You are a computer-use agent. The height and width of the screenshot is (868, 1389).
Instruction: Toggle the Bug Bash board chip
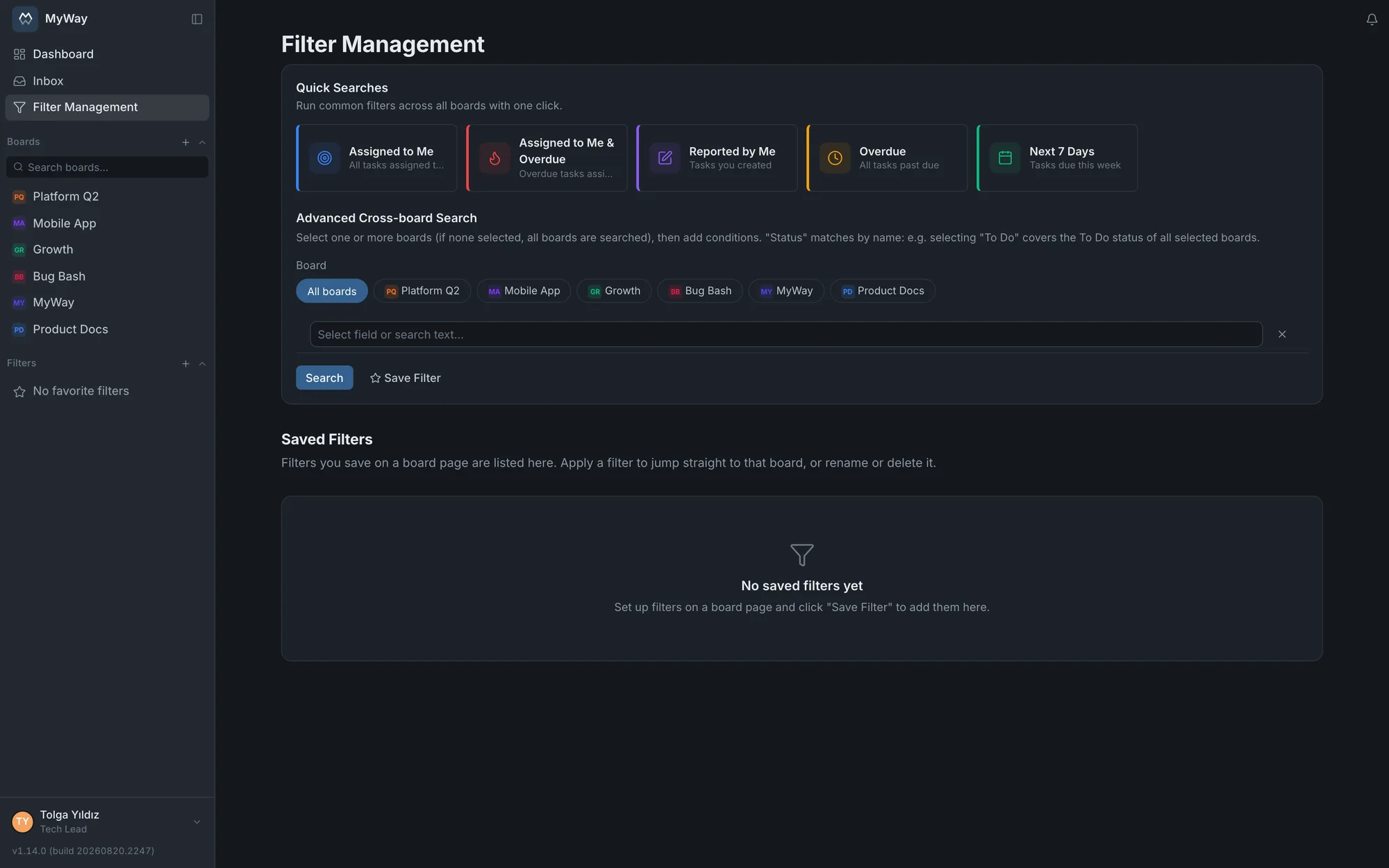pos(700,291)
